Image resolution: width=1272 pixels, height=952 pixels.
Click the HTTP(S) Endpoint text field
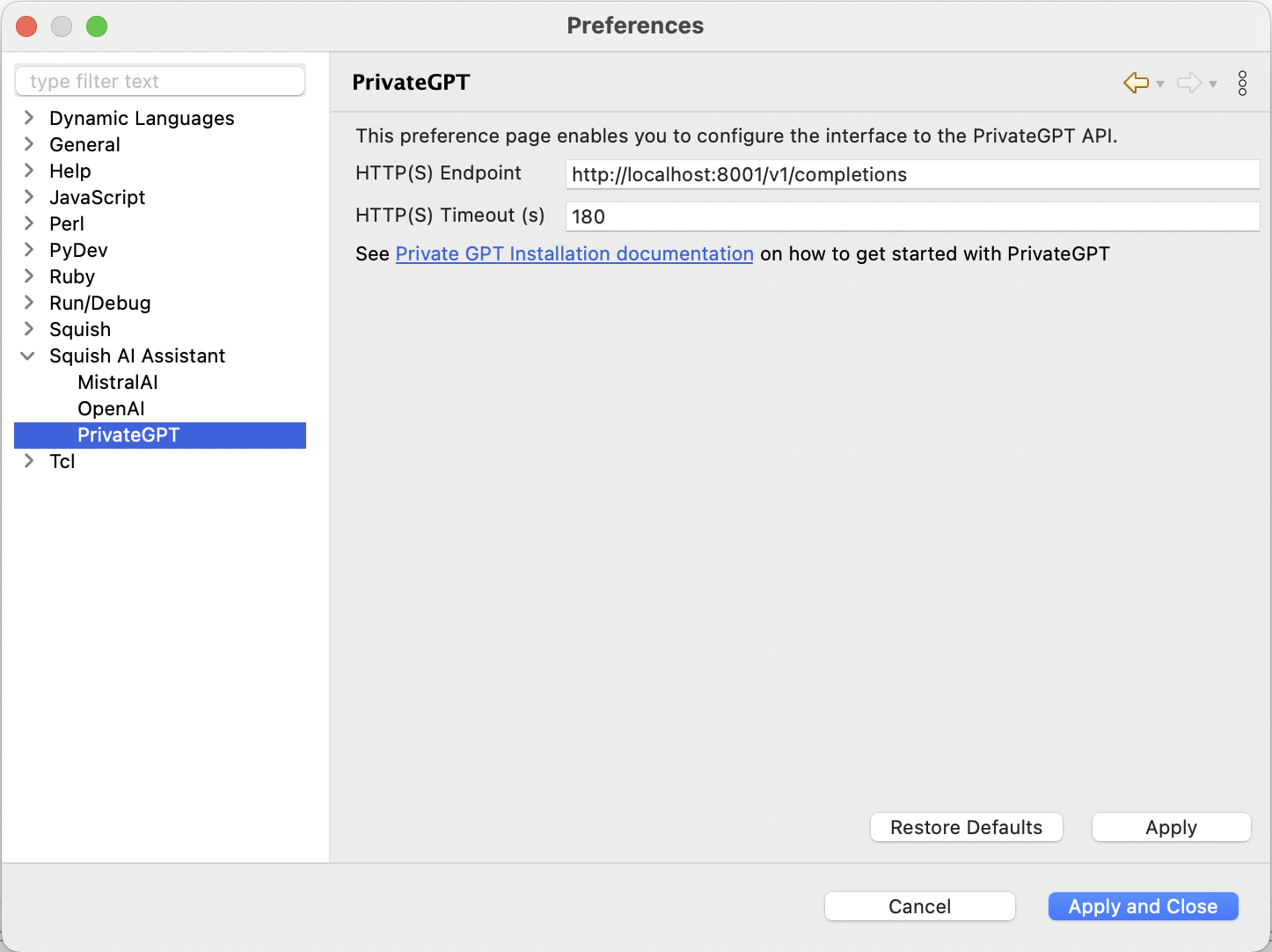(911, 174)
